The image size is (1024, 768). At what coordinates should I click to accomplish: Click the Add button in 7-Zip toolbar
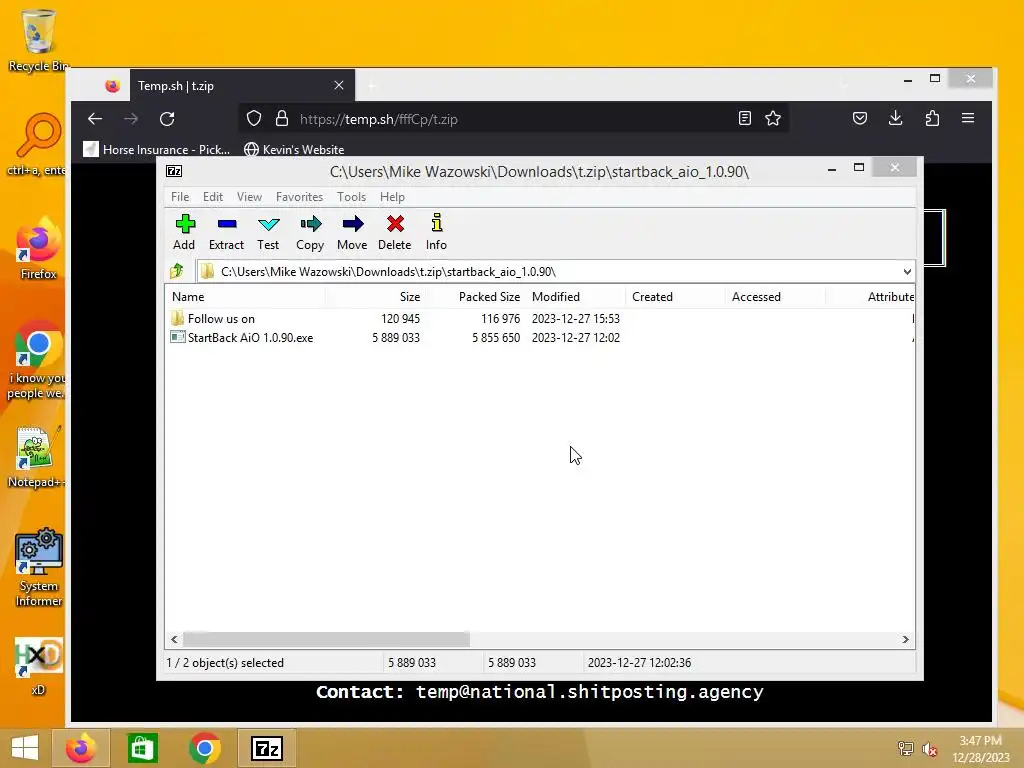(184, 232)
